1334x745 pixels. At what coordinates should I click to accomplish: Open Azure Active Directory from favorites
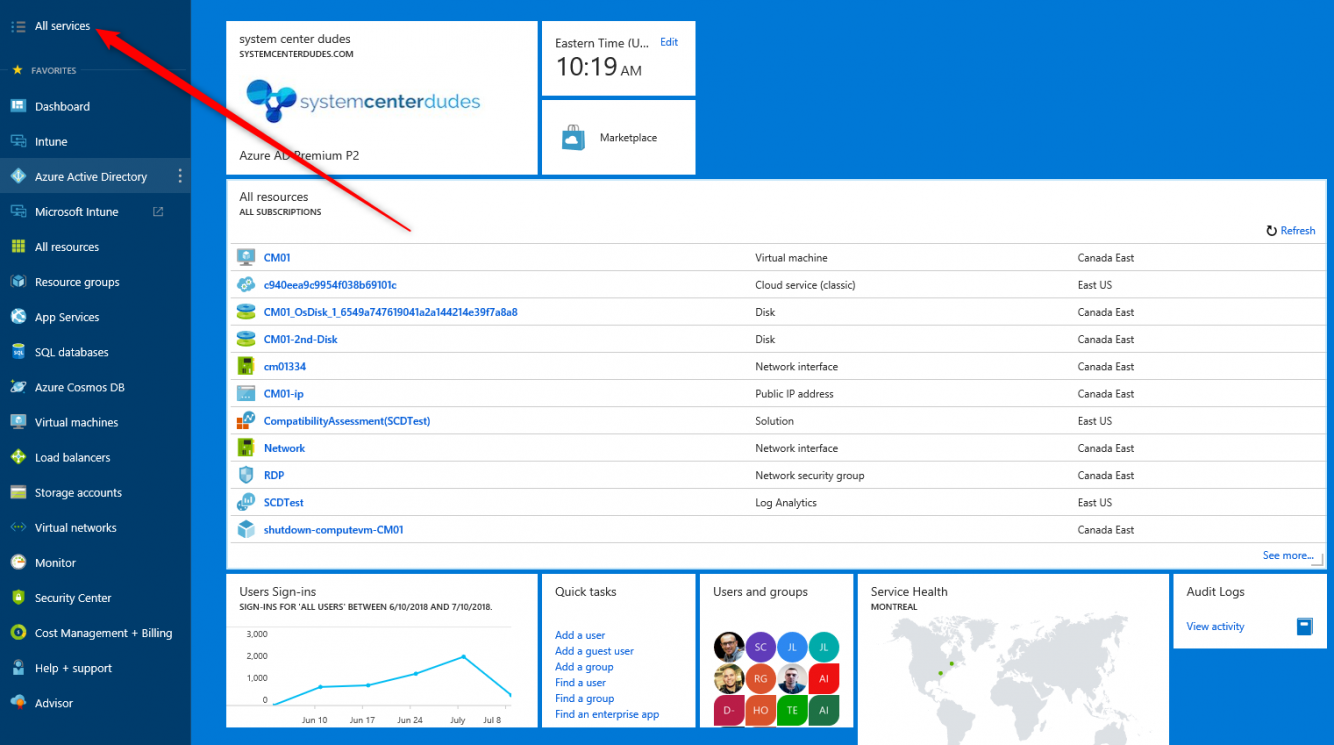[90, 177]
